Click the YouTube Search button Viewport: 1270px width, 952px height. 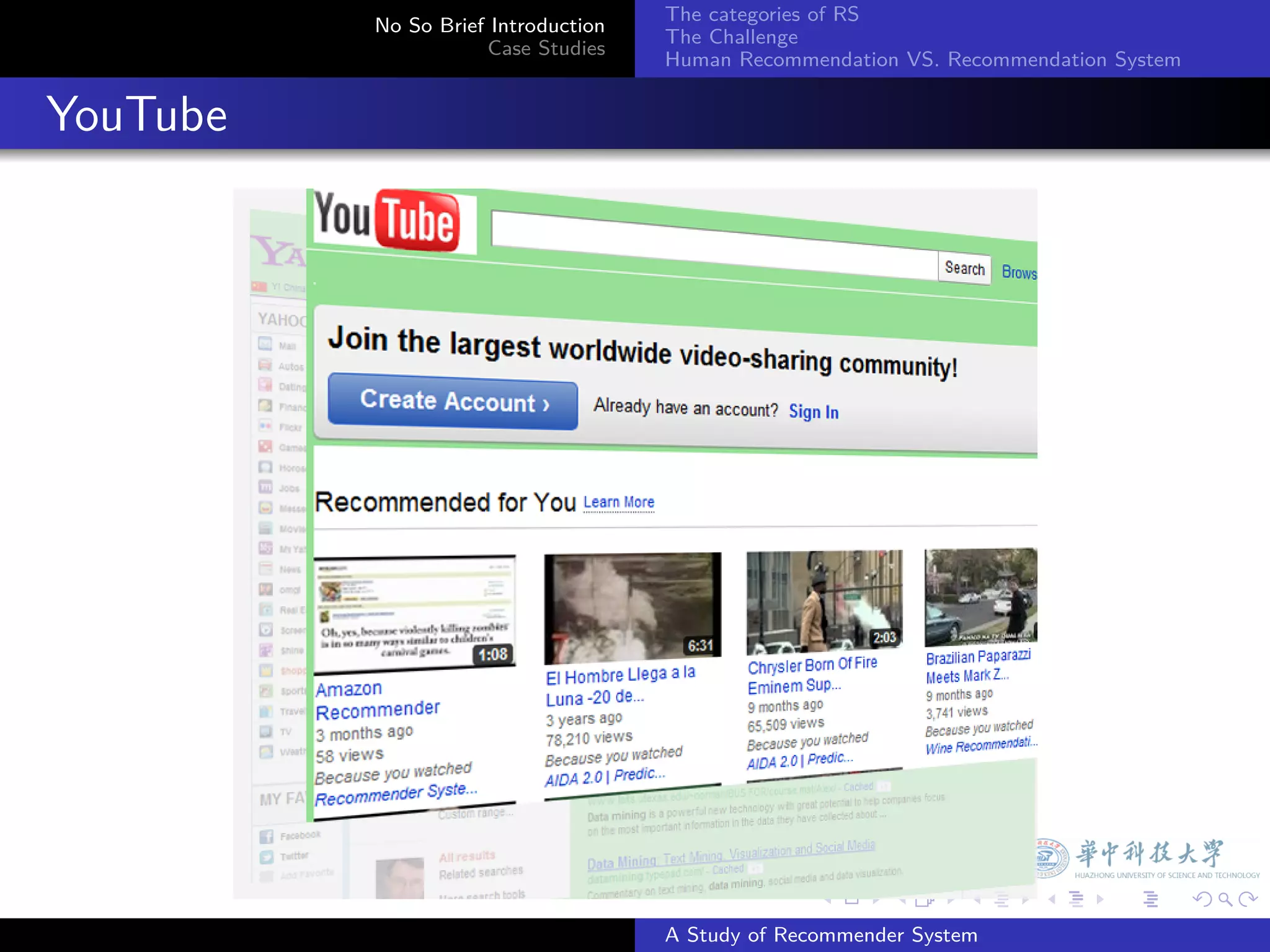(x=964, y=268)
